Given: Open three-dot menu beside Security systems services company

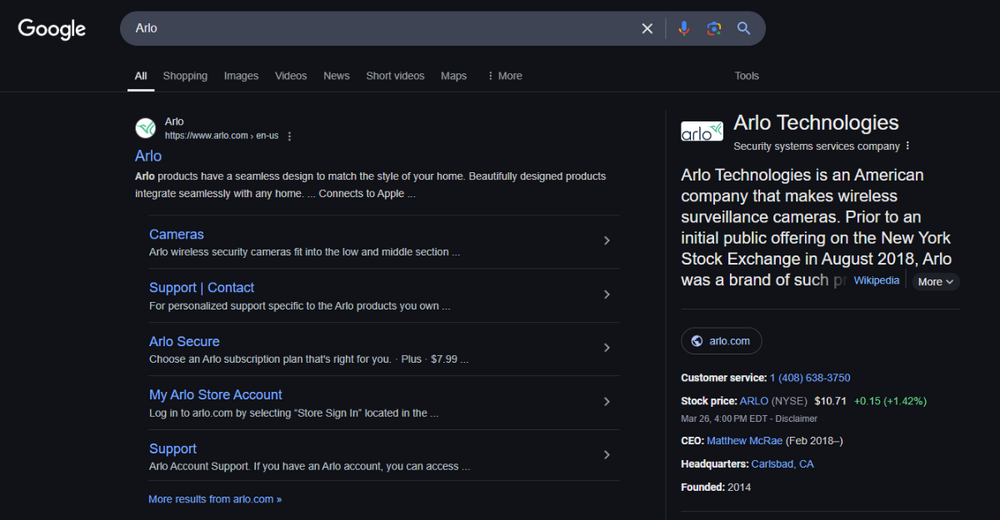Looking at the screenshot, I should (x=908, y=146).
